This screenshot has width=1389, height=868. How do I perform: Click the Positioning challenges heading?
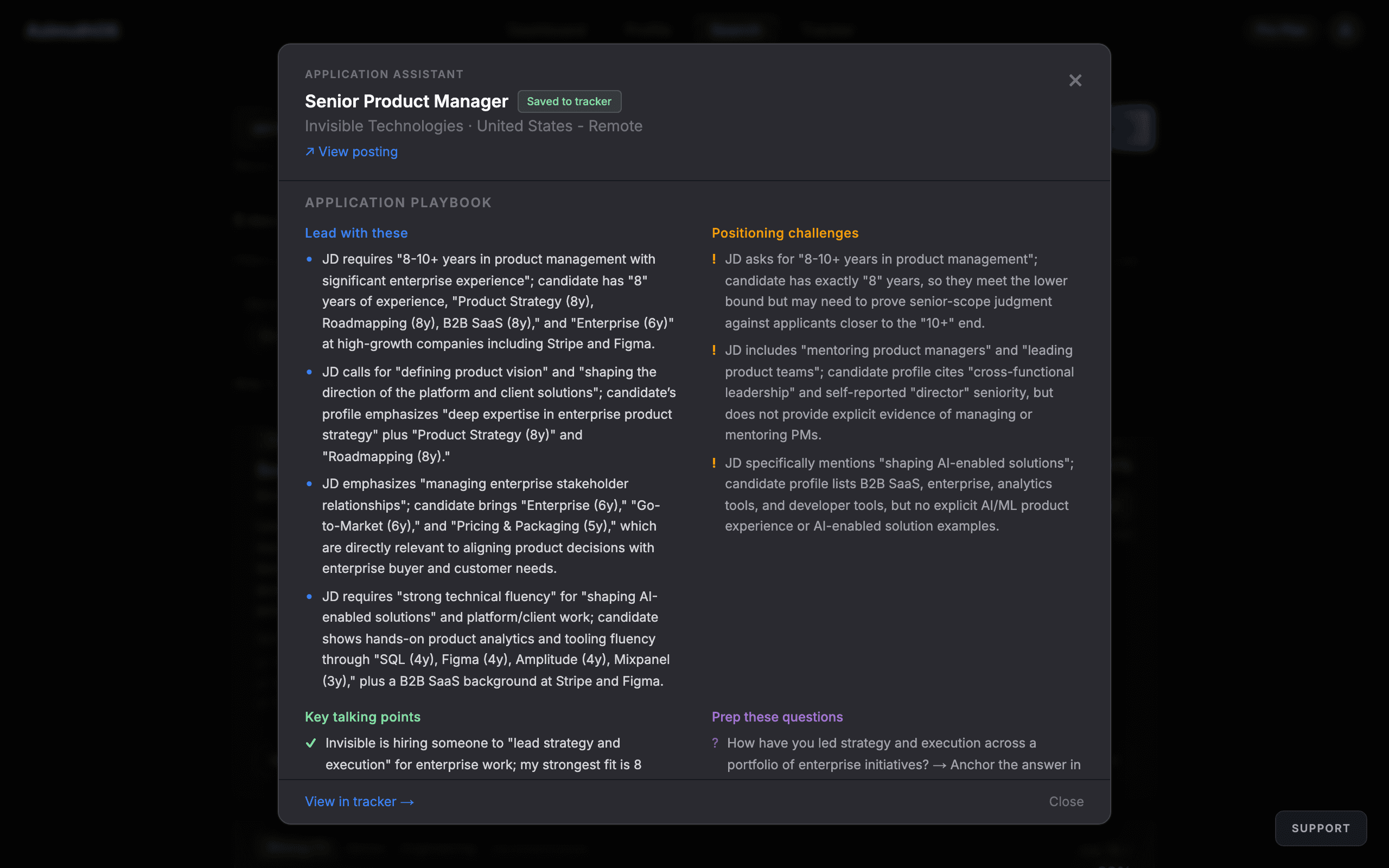coord(785,233)
